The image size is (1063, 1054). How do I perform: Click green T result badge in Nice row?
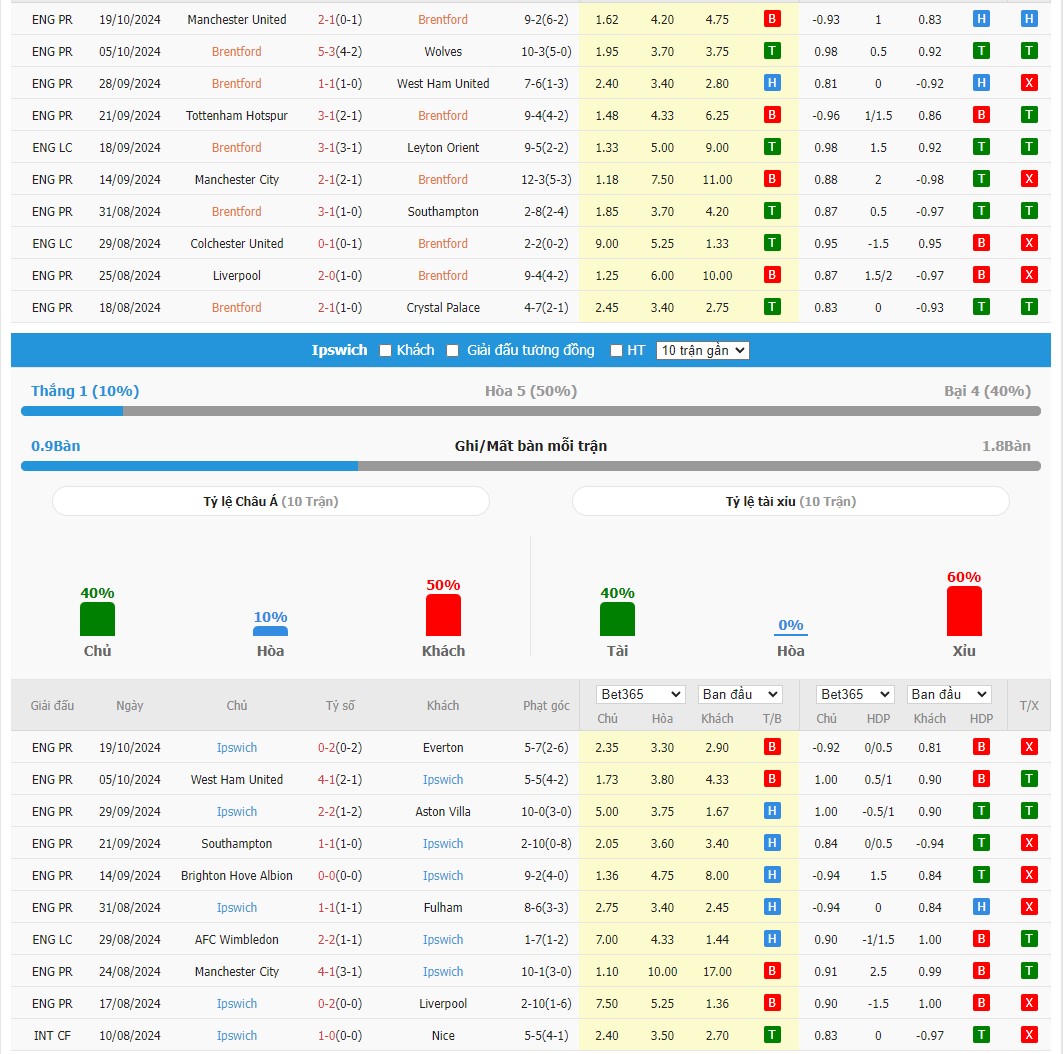771,1035
